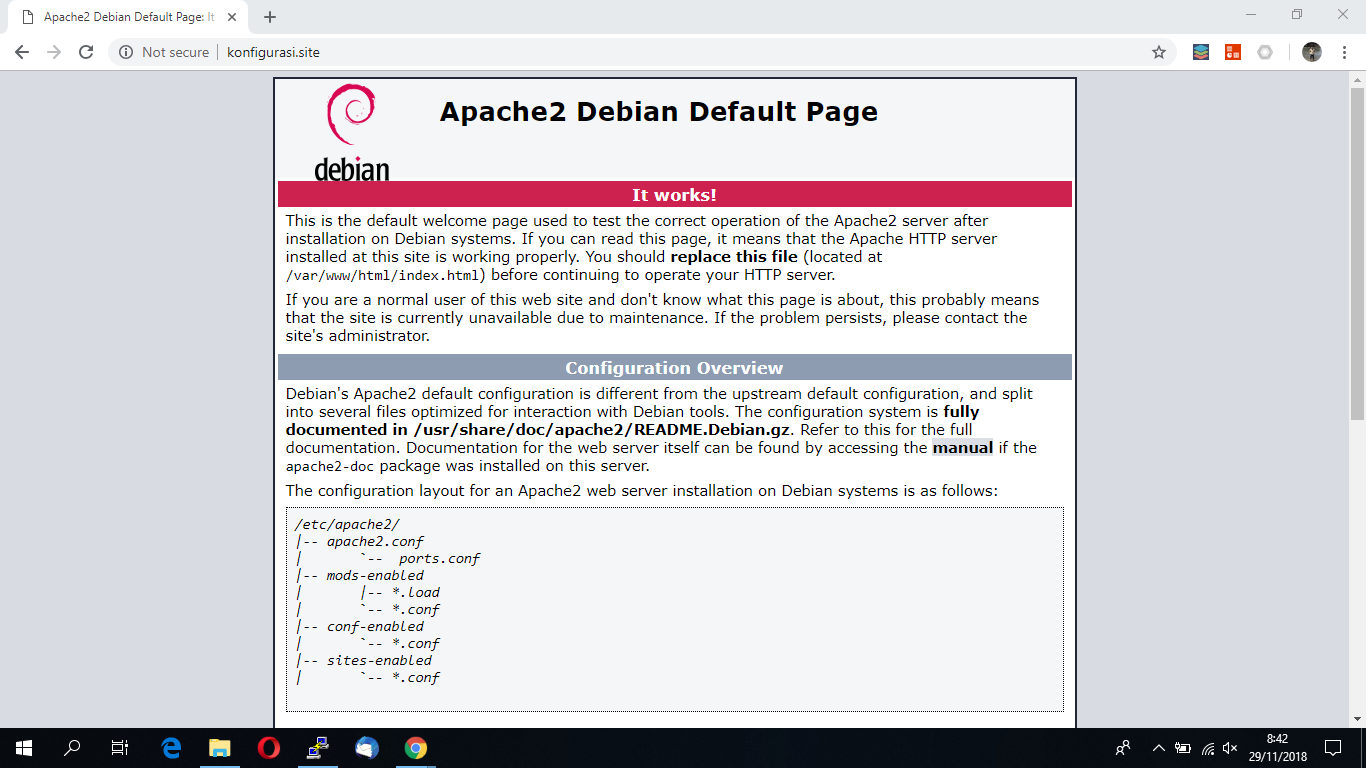Click "sites-enabled" in the config tree
1366x768 pixels.
(379, 660)
